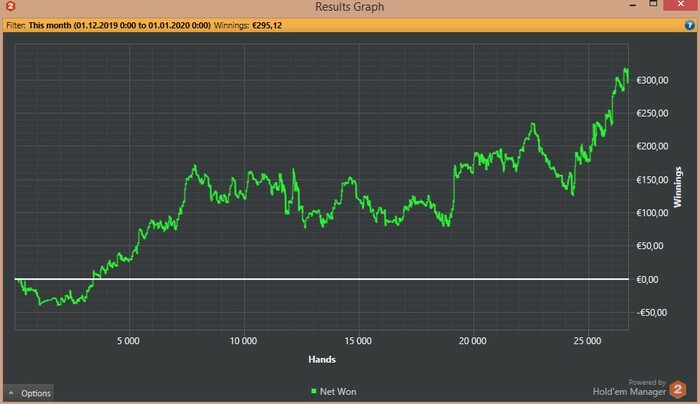Click the €0,00 axis value
Screen dimensions: 700x404
click(x=647, y=279)
